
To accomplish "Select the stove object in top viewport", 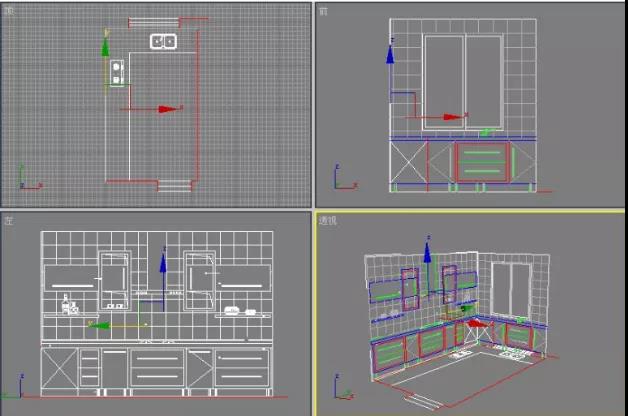I will point(117,71).
